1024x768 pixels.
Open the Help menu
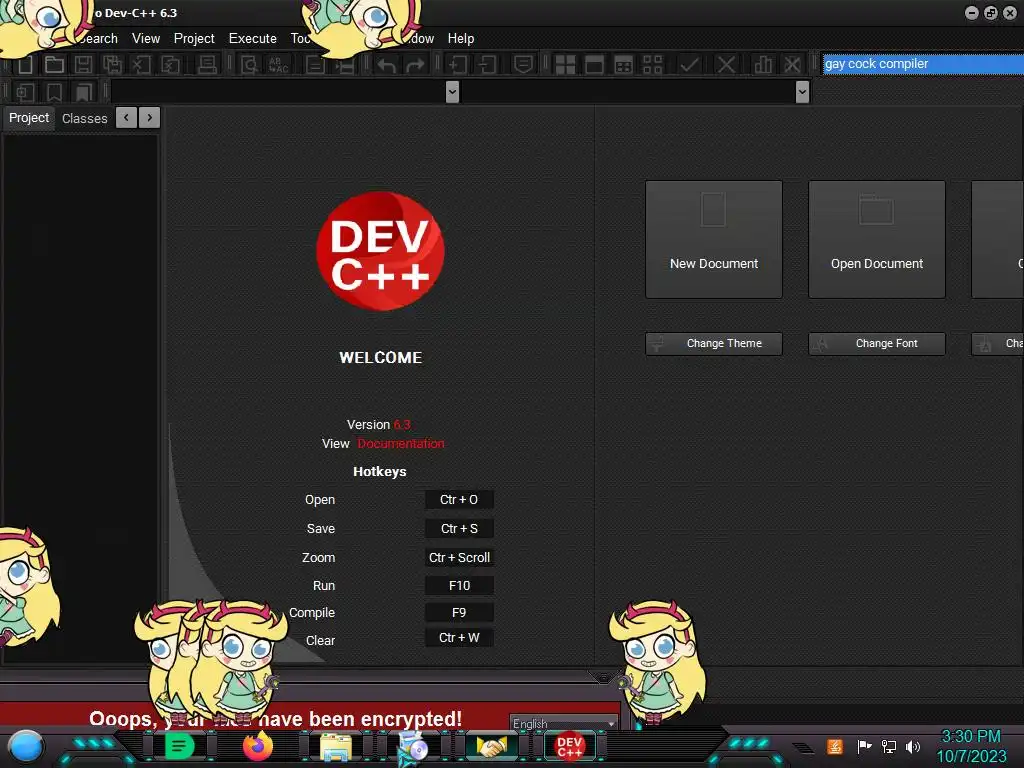(460, 39)
